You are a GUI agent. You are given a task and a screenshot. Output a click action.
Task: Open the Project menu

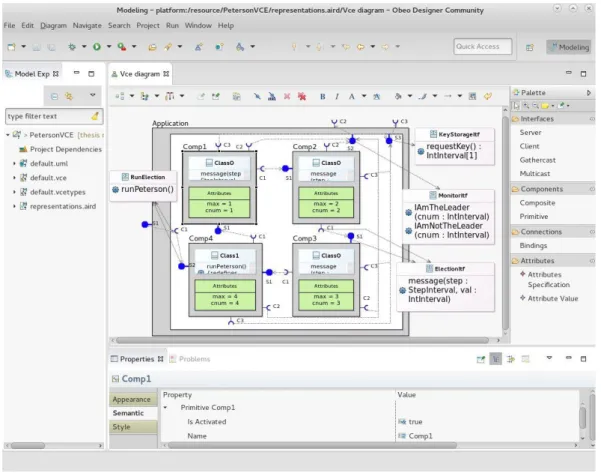pyautogui.click(x=148, y=26)
